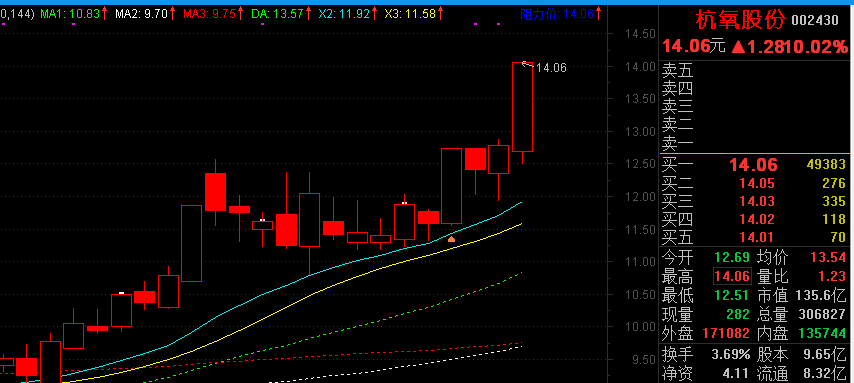This screenshot has width=854, height=383.
Task: Click the 换手 3.69% turnover field
Action: [x=706, y=355]
